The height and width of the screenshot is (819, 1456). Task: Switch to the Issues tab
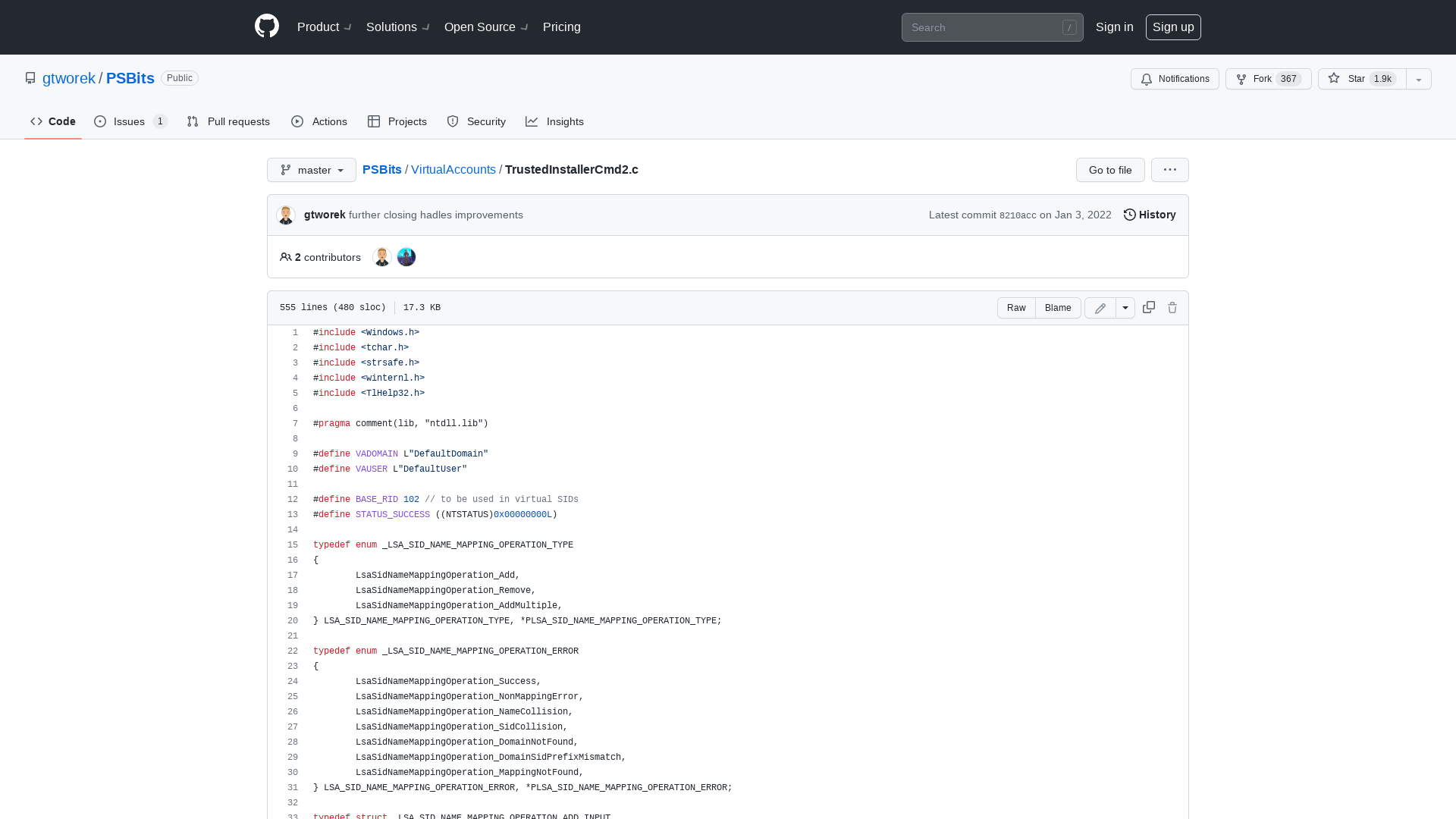point(130,121)
